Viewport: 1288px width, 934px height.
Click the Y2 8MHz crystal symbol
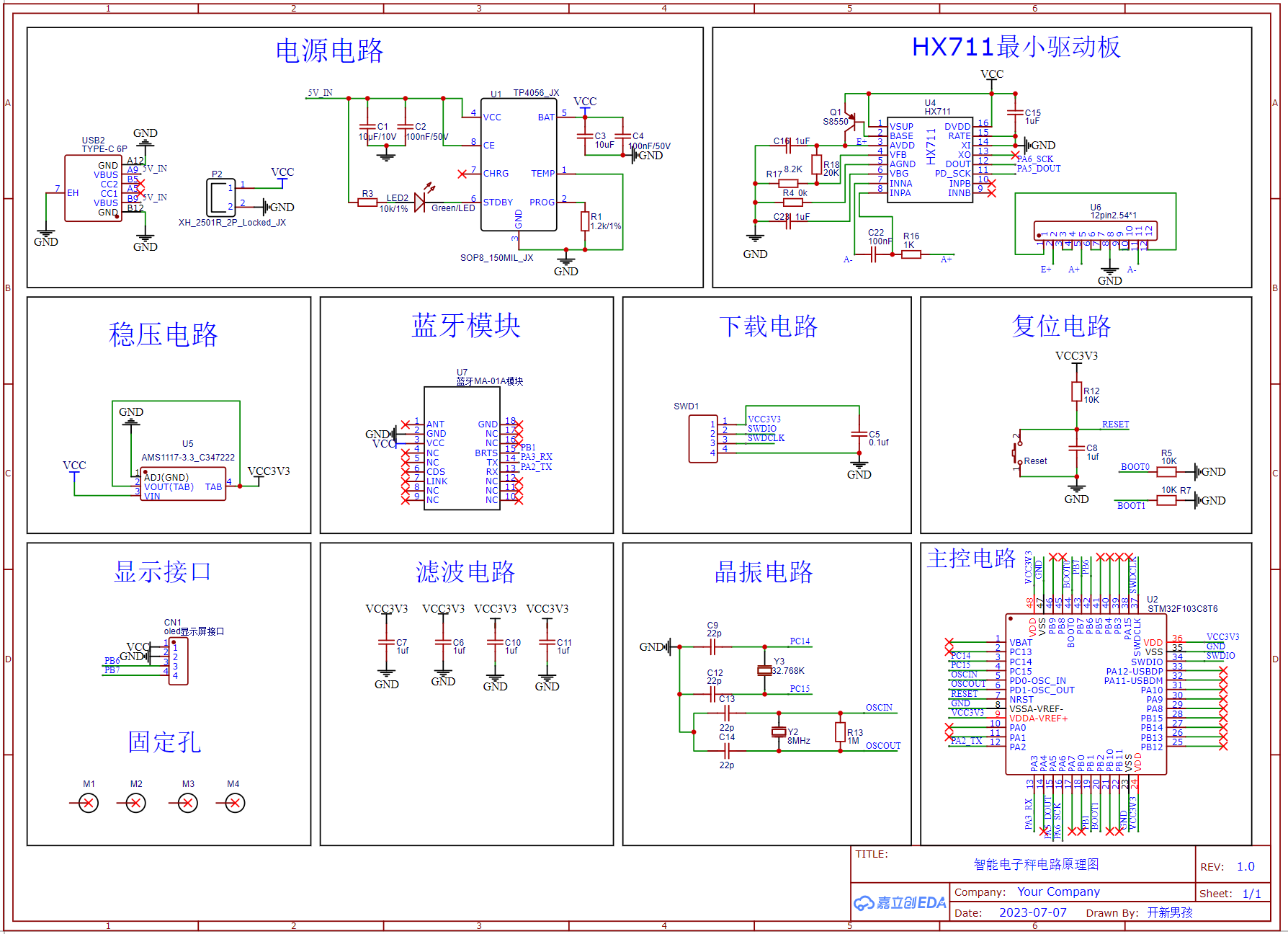[x=778, y=732]
